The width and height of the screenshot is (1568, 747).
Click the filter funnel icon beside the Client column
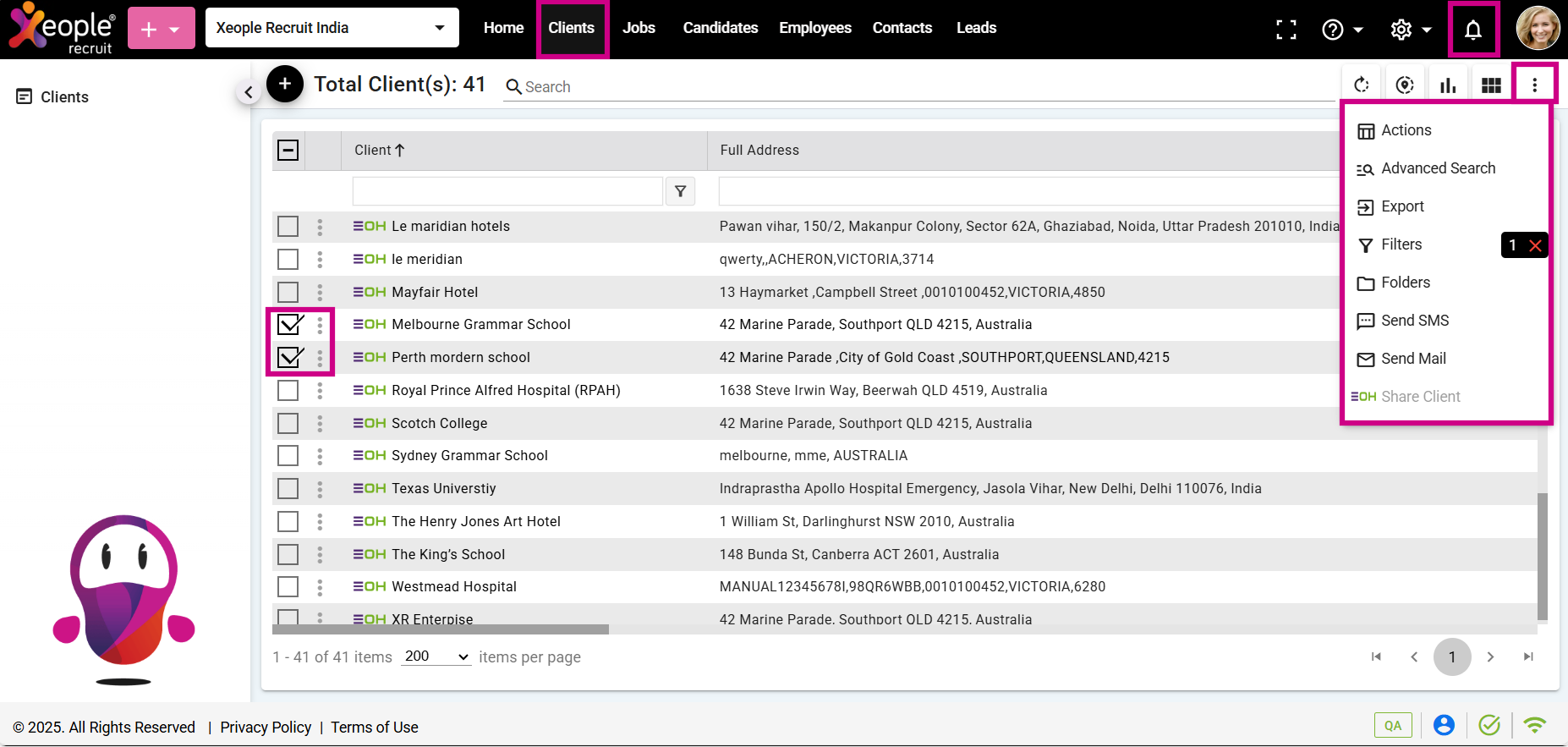[x=680, y=191]
